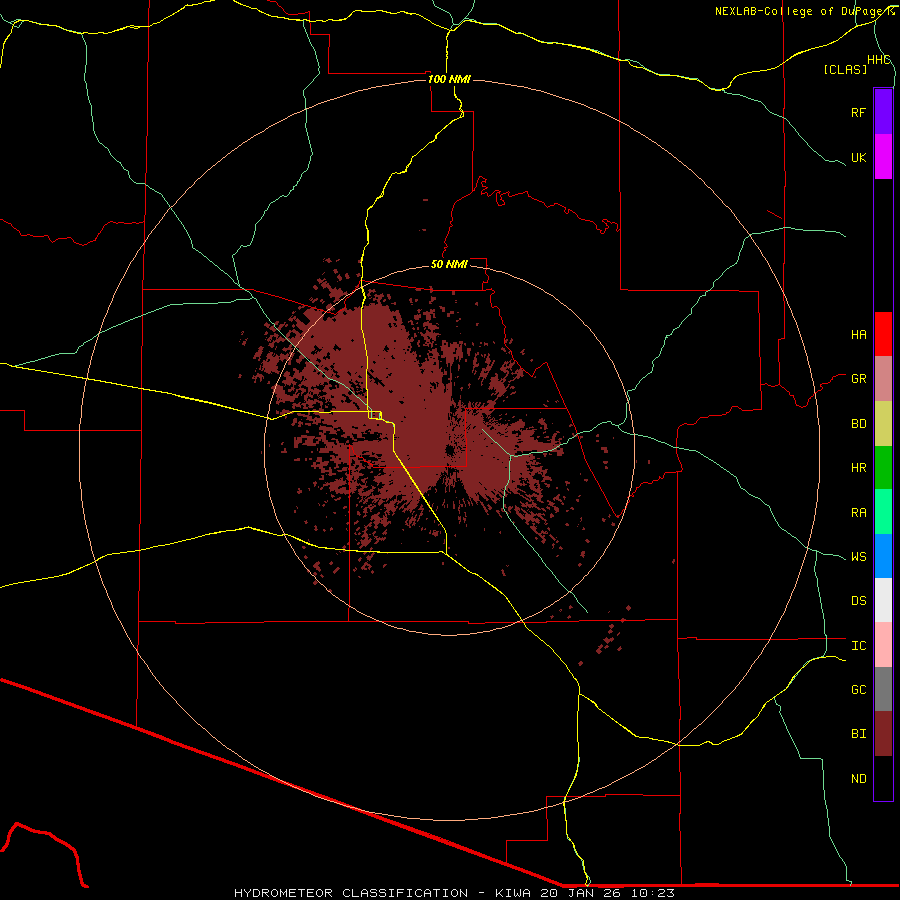Click the WS legend label
The height and width of the screenshot is (900, 900).
pyautogui.click(x=858, y=557)
